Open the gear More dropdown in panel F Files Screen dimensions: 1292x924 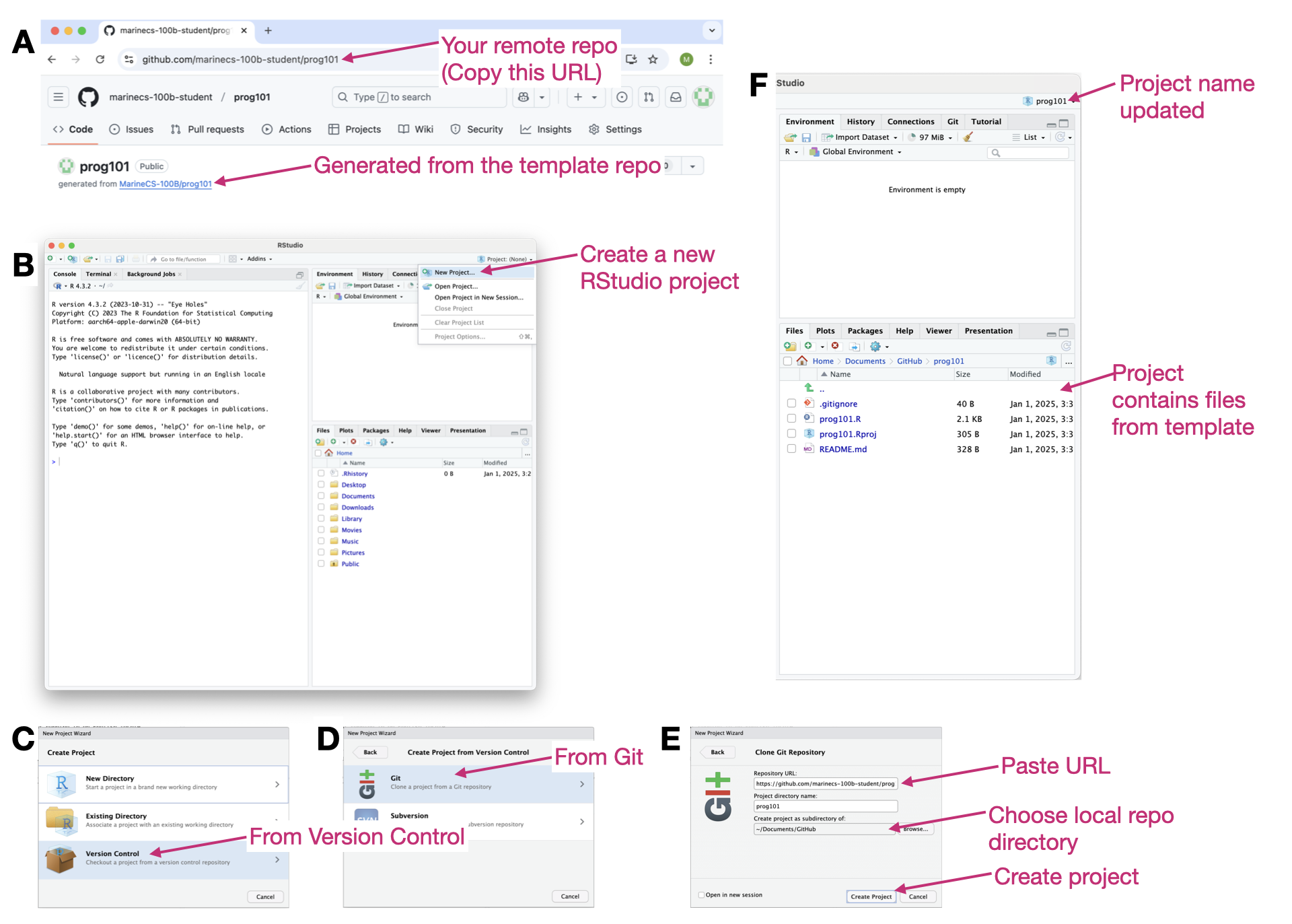[x=879, y=347]
